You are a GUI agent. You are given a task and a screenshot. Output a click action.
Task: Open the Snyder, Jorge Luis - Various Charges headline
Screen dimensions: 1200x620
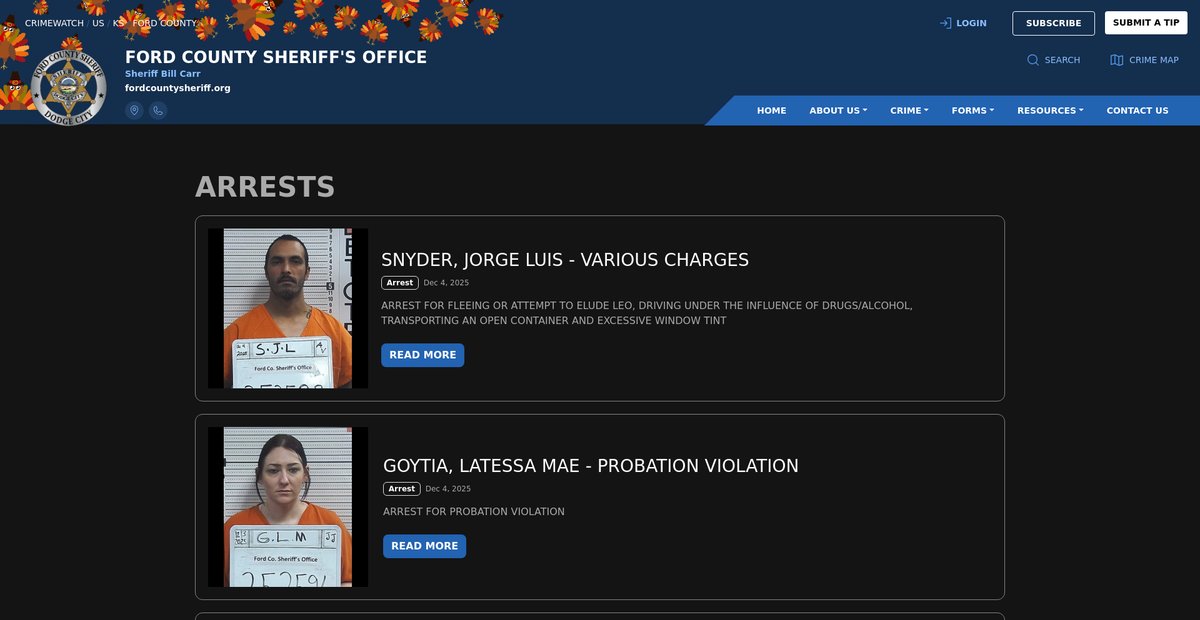565,260
